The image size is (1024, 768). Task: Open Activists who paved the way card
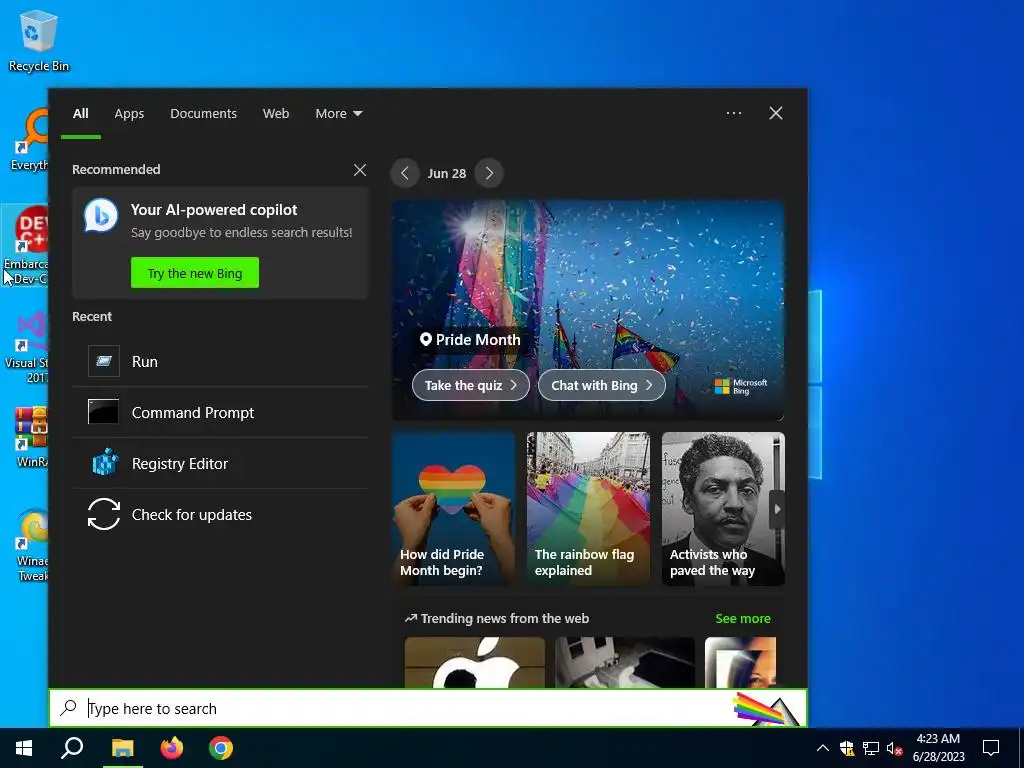[x=723, y=509]
